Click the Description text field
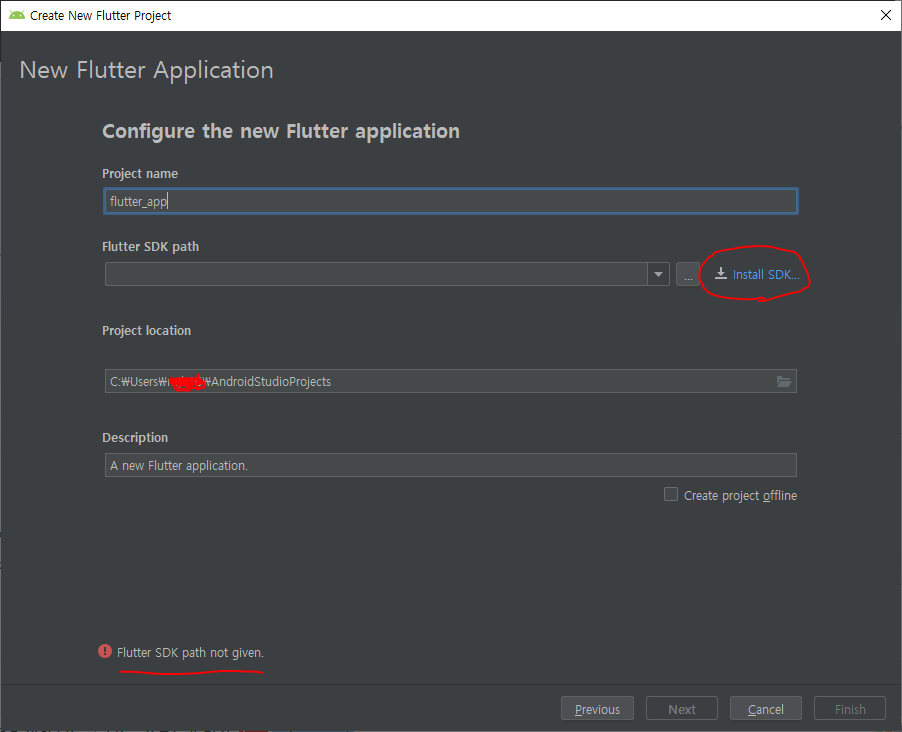This screenshot has height=732, width=902. coord(450,465)
